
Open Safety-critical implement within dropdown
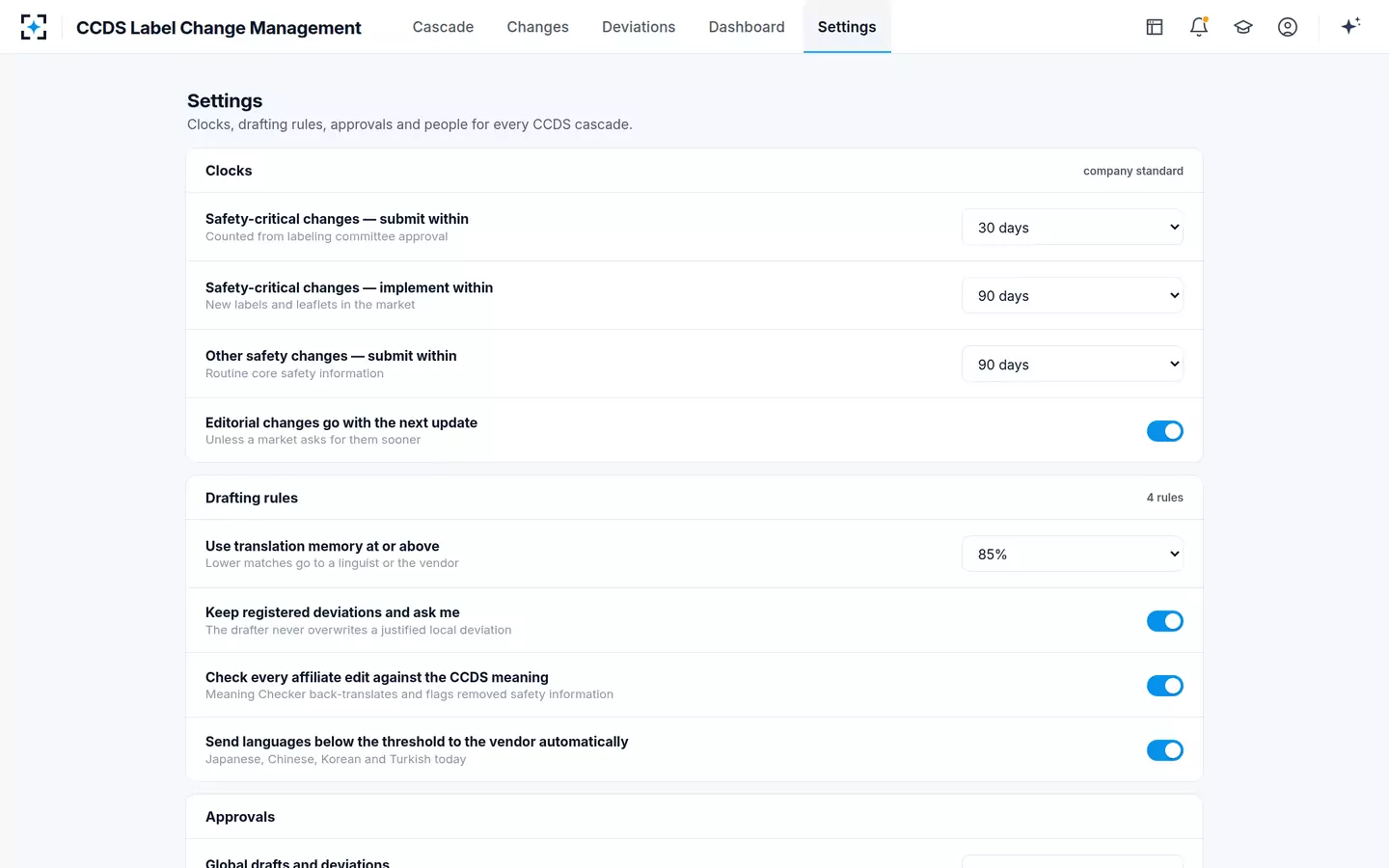click(1073, 296)
